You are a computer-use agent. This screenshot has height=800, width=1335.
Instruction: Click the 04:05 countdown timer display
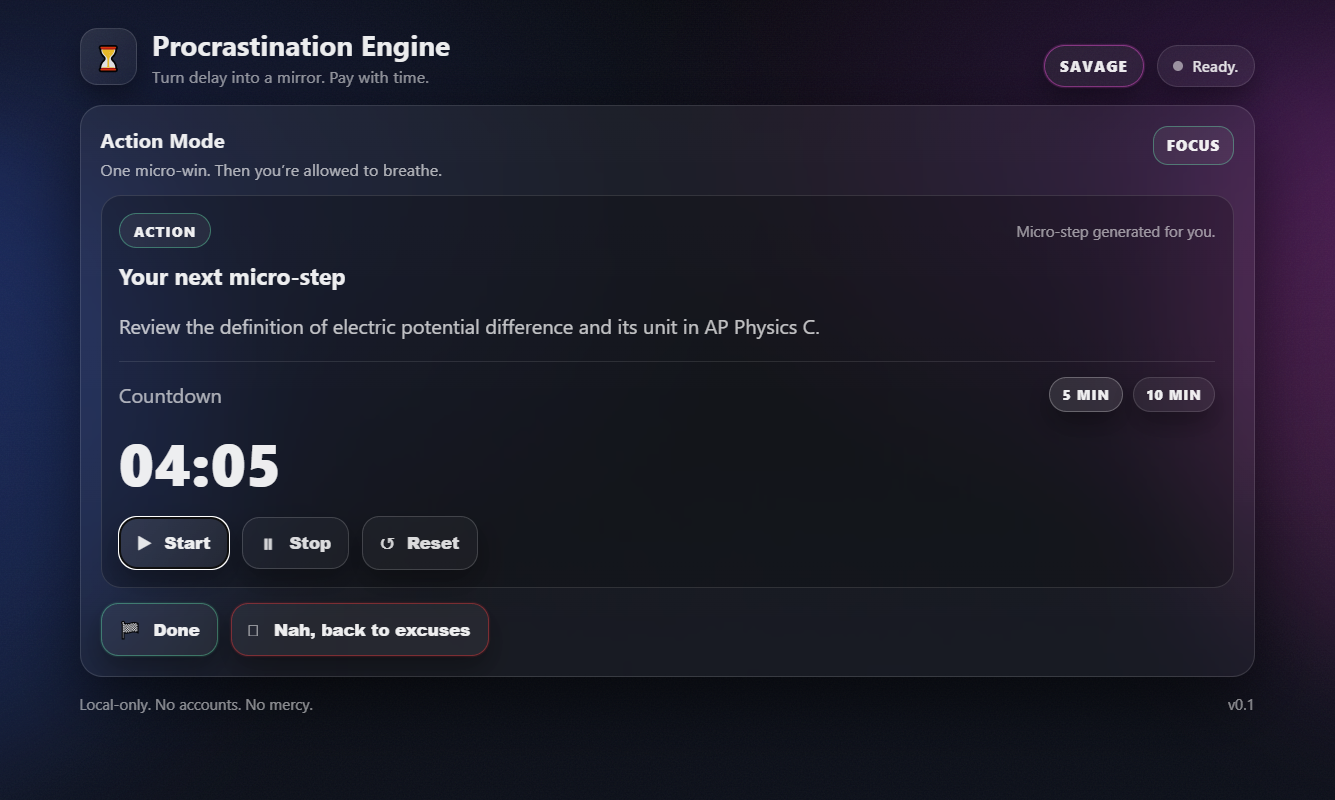[x=199, y=466]
